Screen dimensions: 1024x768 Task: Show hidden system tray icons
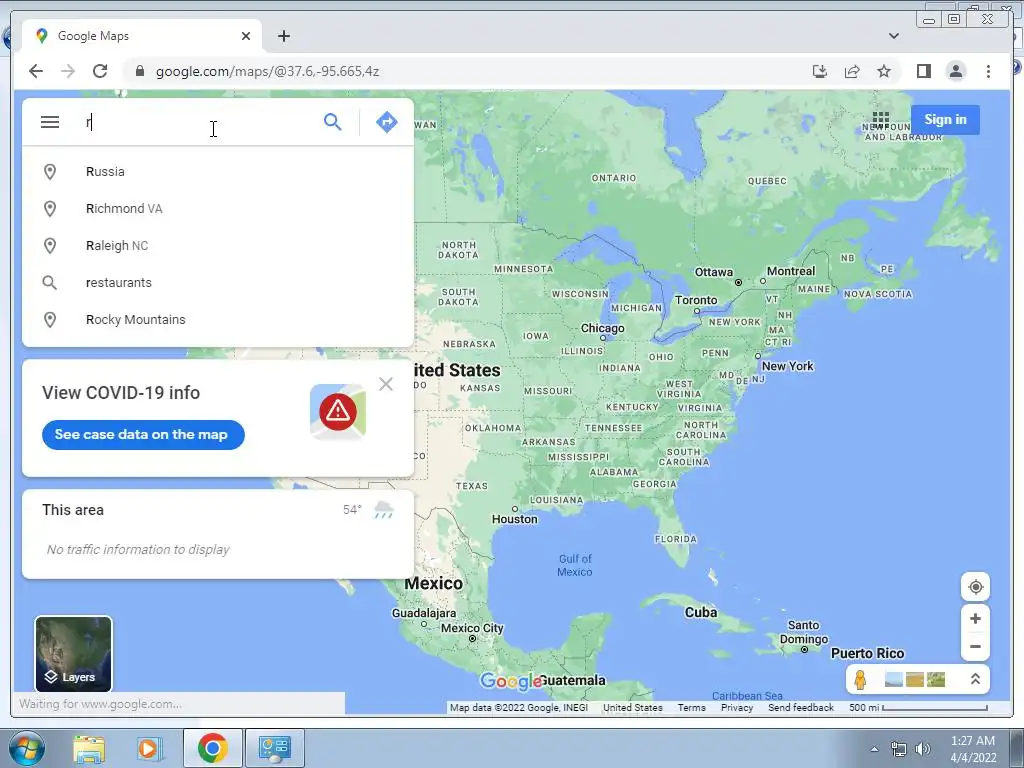pos(874,749)
